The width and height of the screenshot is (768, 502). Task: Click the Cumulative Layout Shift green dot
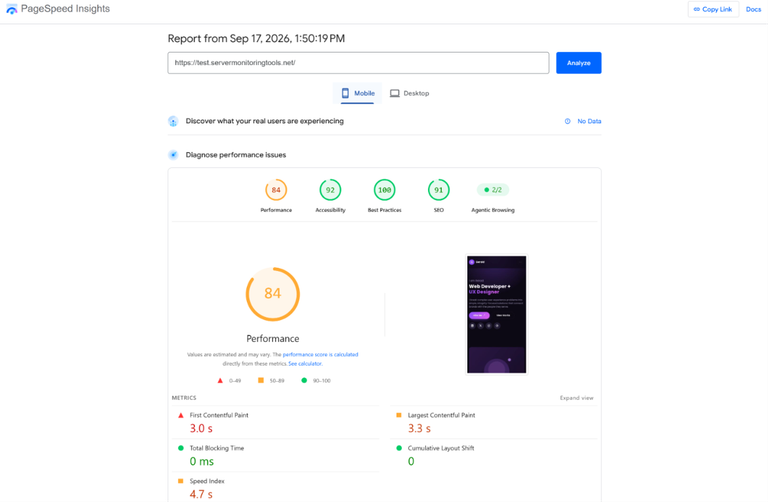[x=399, y=448]
